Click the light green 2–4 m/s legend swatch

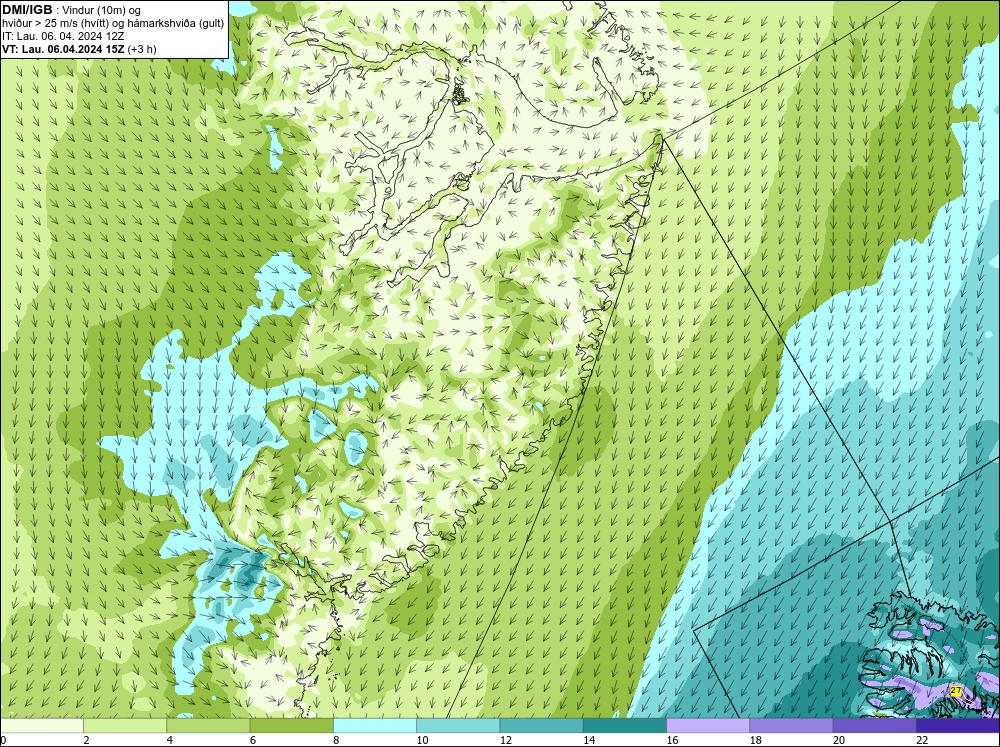[125, 726]
